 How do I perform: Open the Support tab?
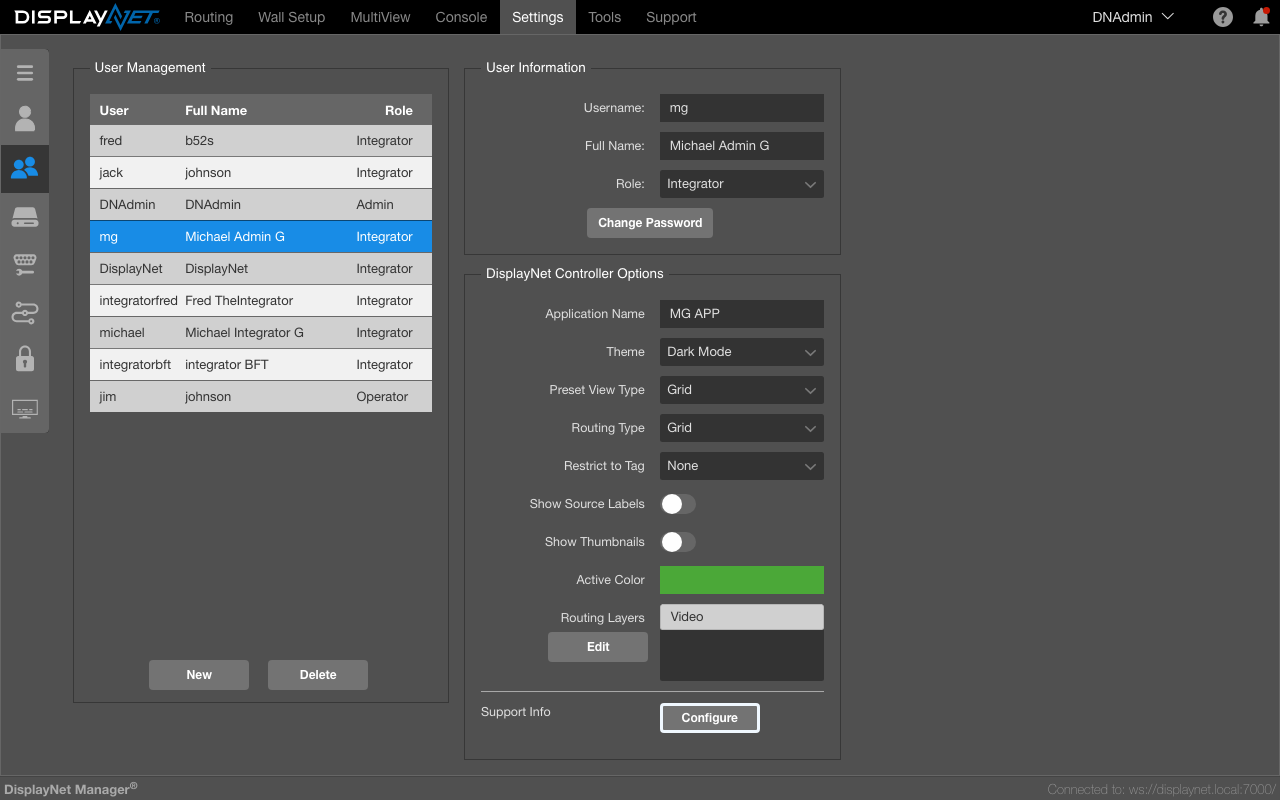pos(671,17)
